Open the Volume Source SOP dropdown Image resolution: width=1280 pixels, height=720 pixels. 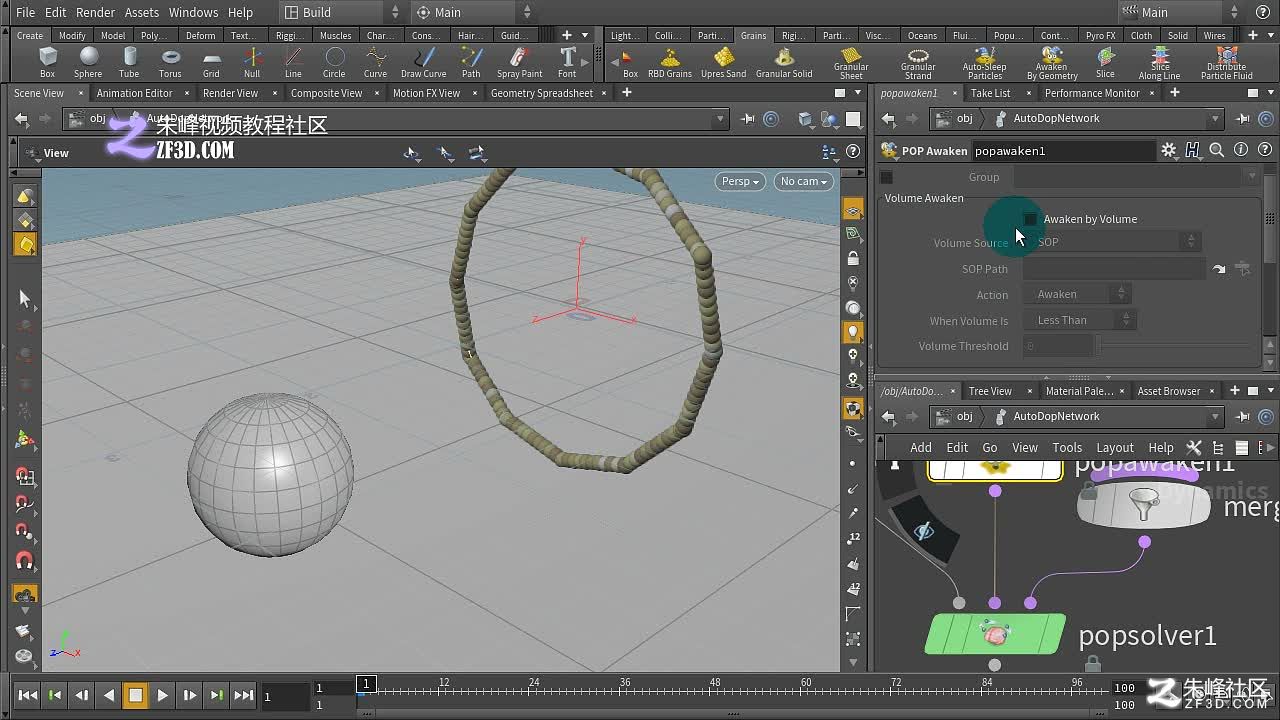coord(1111,242)
